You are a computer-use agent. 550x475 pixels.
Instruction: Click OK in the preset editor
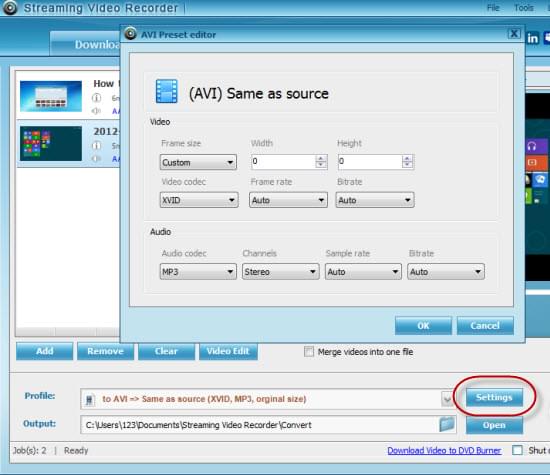(423, 326)
